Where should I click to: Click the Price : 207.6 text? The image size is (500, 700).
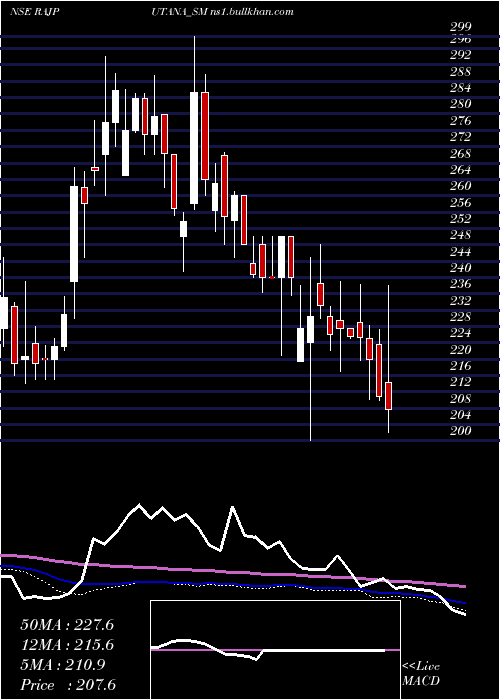click(x=67, y=685)
